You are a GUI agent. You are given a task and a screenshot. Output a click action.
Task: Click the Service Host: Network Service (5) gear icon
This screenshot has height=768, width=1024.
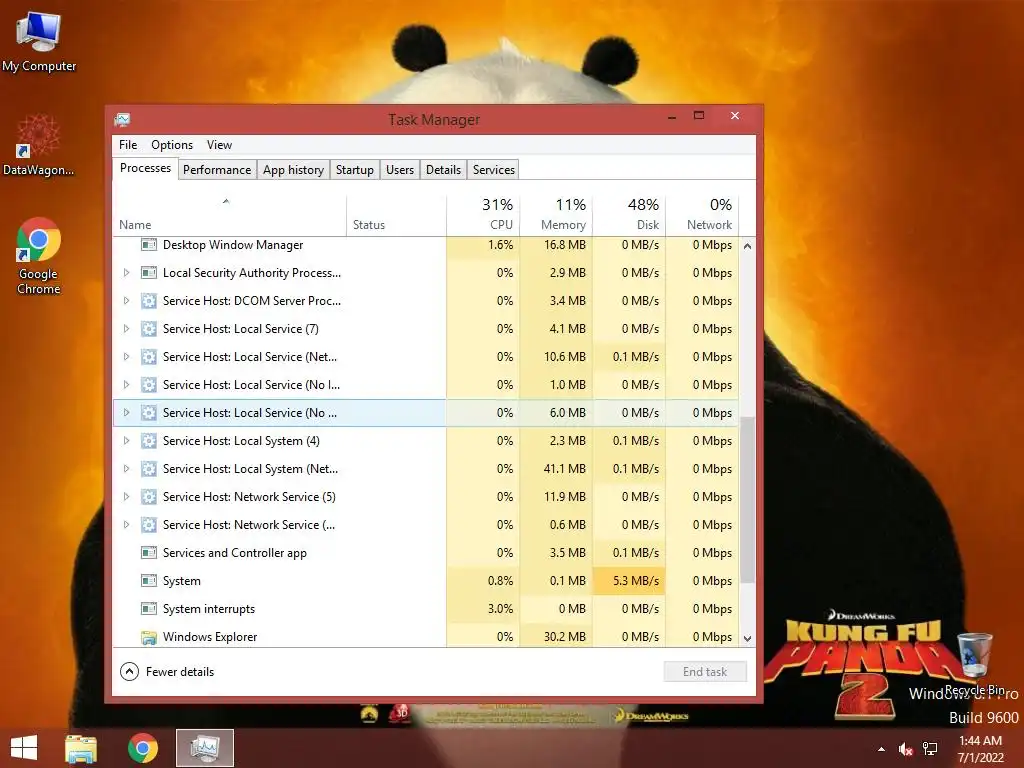pos(149,497)
